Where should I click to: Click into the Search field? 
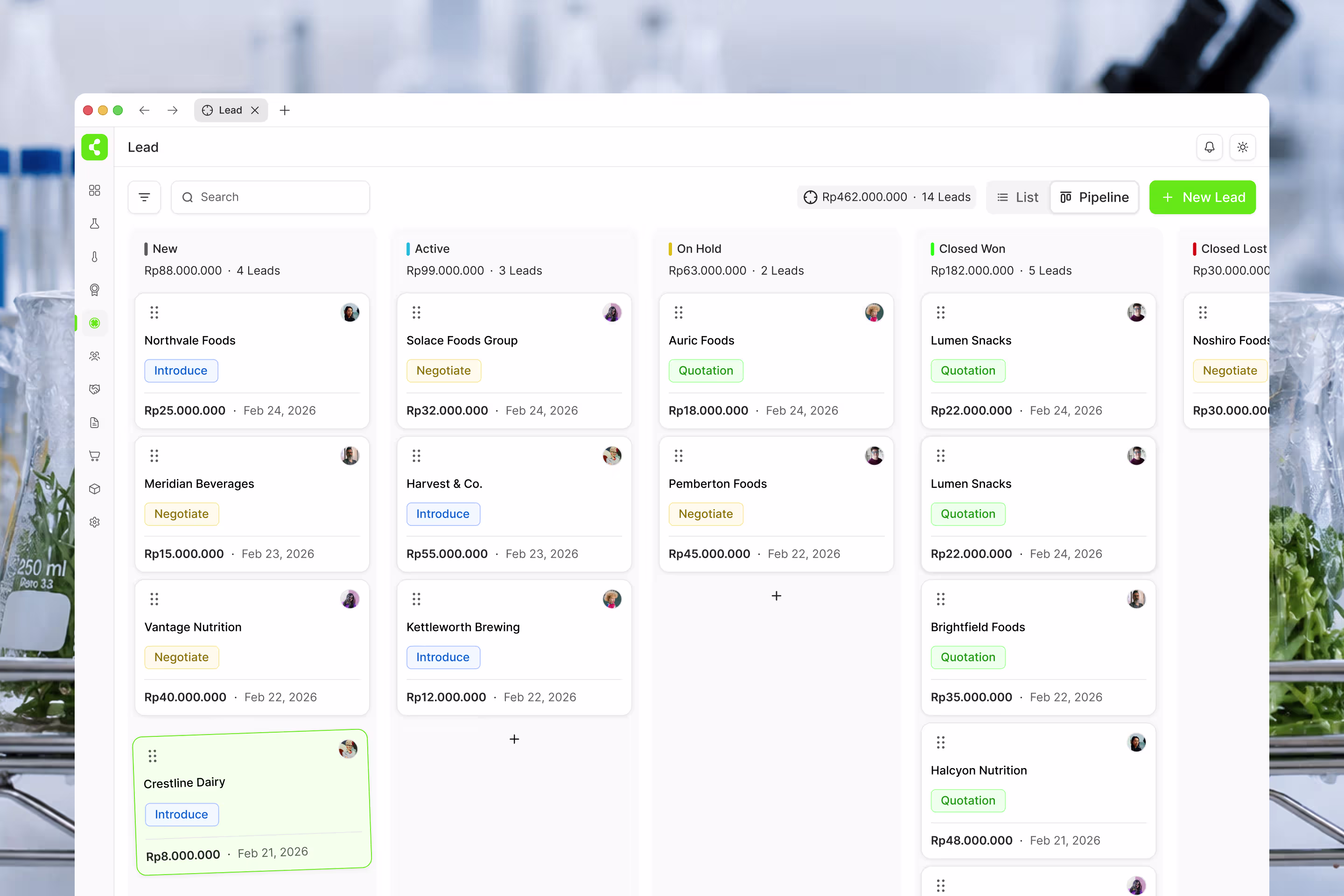tap(270, 197)
